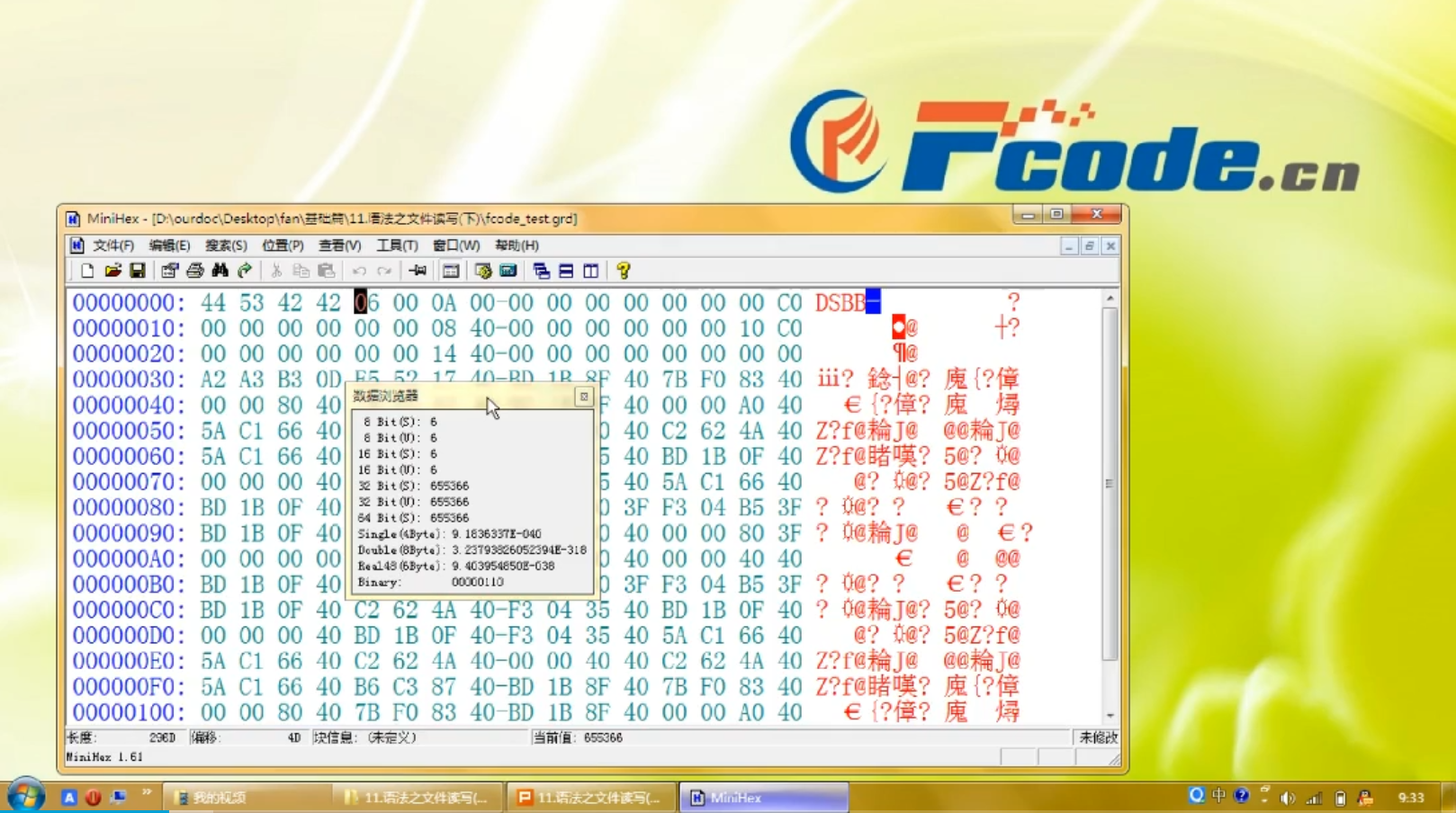Click the MiniHex document icon in menu bar
Screen dimensions: 1456x813
77,246
